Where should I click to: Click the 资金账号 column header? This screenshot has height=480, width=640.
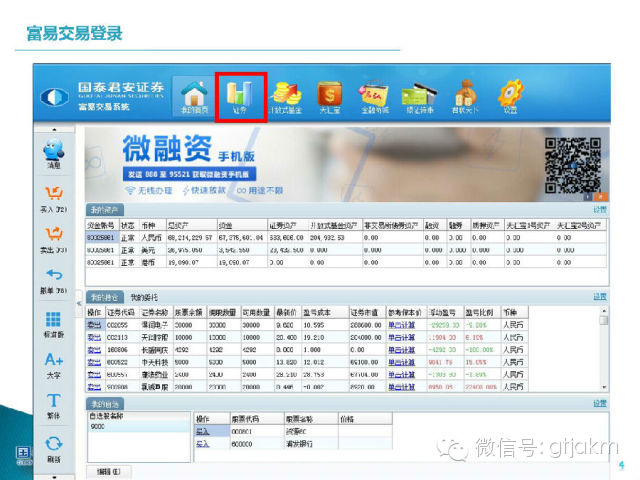point(102,225)
